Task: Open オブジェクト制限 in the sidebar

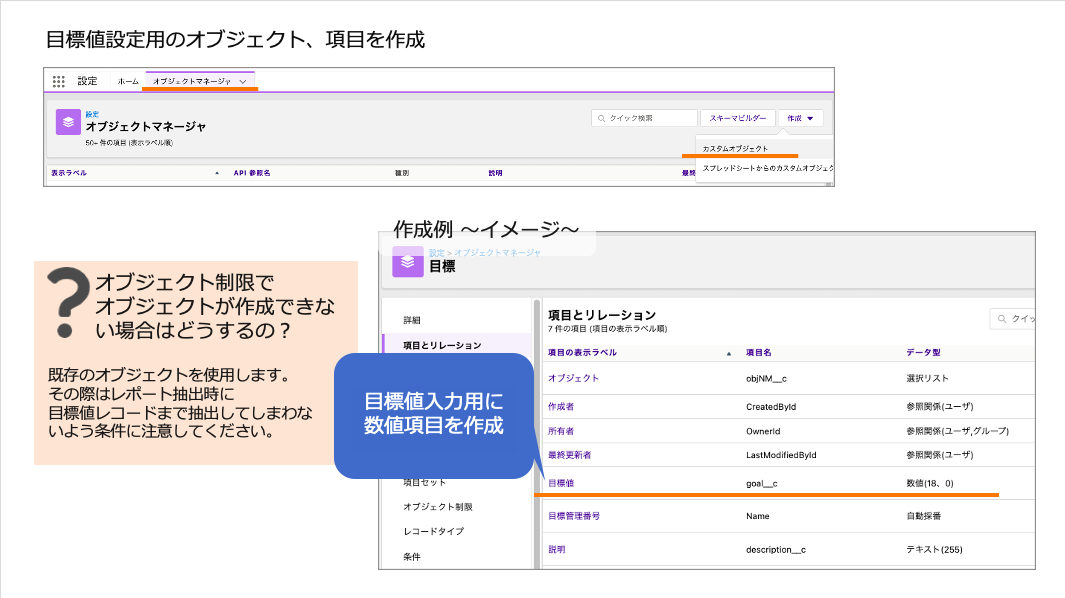Action: point(437,507)
